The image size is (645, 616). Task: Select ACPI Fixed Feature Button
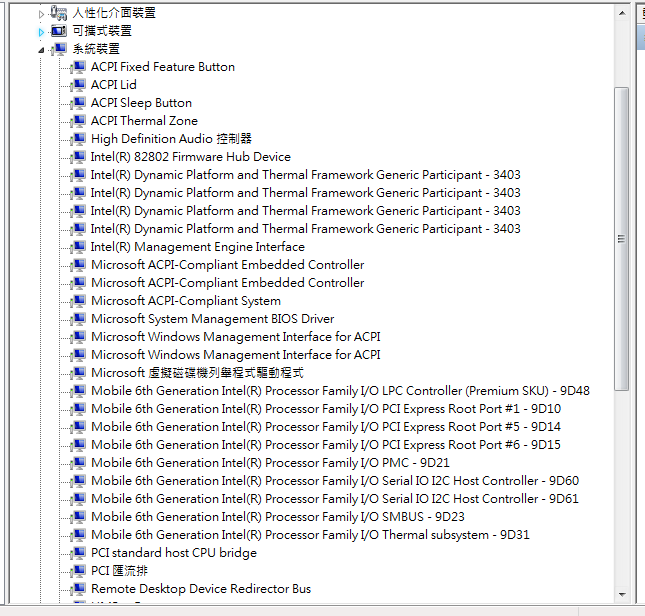[x=162, y=67]
